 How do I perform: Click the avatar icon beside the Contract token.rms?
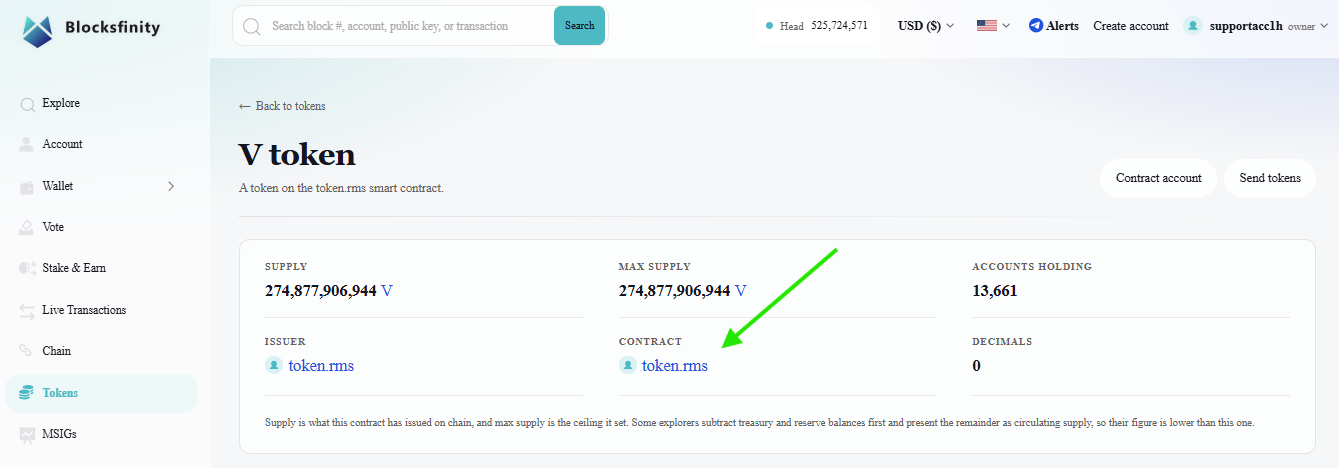coord(628,366)
